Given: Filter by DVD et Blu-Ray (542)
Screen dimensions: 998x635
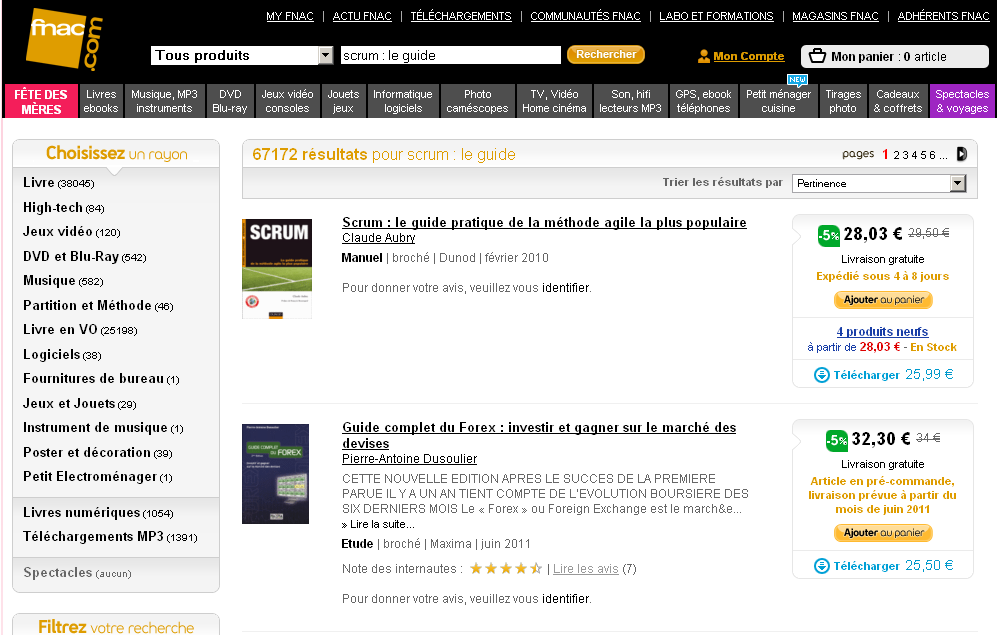Looking at the screenshot, I should point(85,256).
